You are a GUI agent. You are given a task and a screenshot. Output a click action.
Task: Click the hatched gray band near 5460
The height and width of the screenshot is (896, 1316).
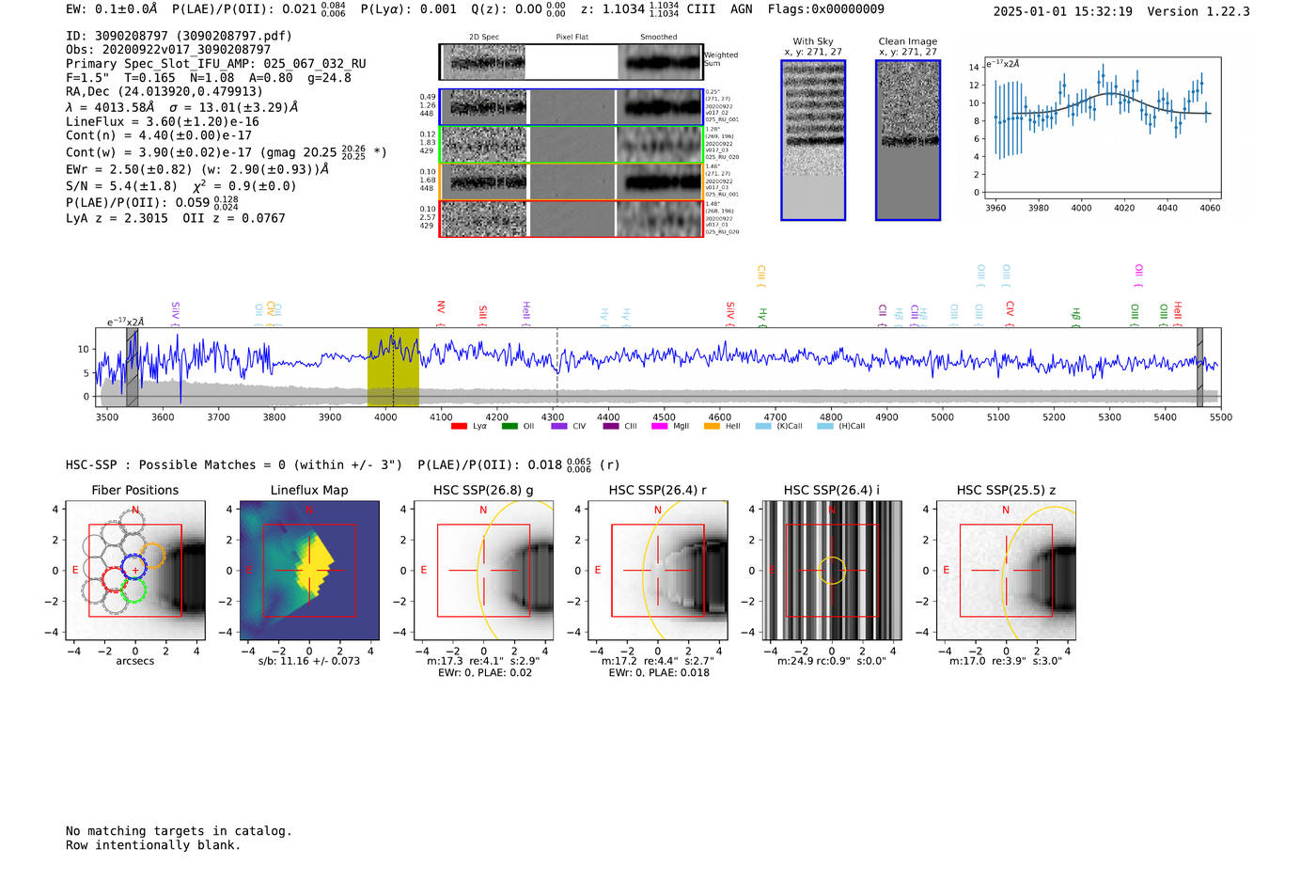coord(1199,368)
